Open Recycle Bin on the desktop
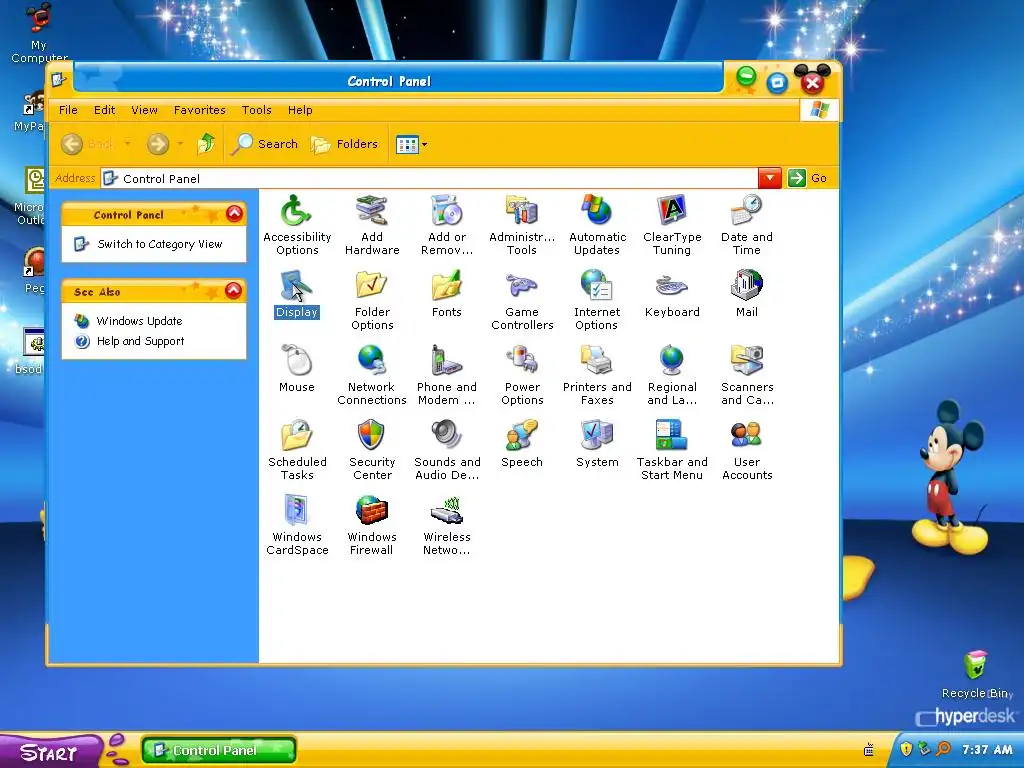This screenshot has width=1024, height=768. (x=976, y=675)
